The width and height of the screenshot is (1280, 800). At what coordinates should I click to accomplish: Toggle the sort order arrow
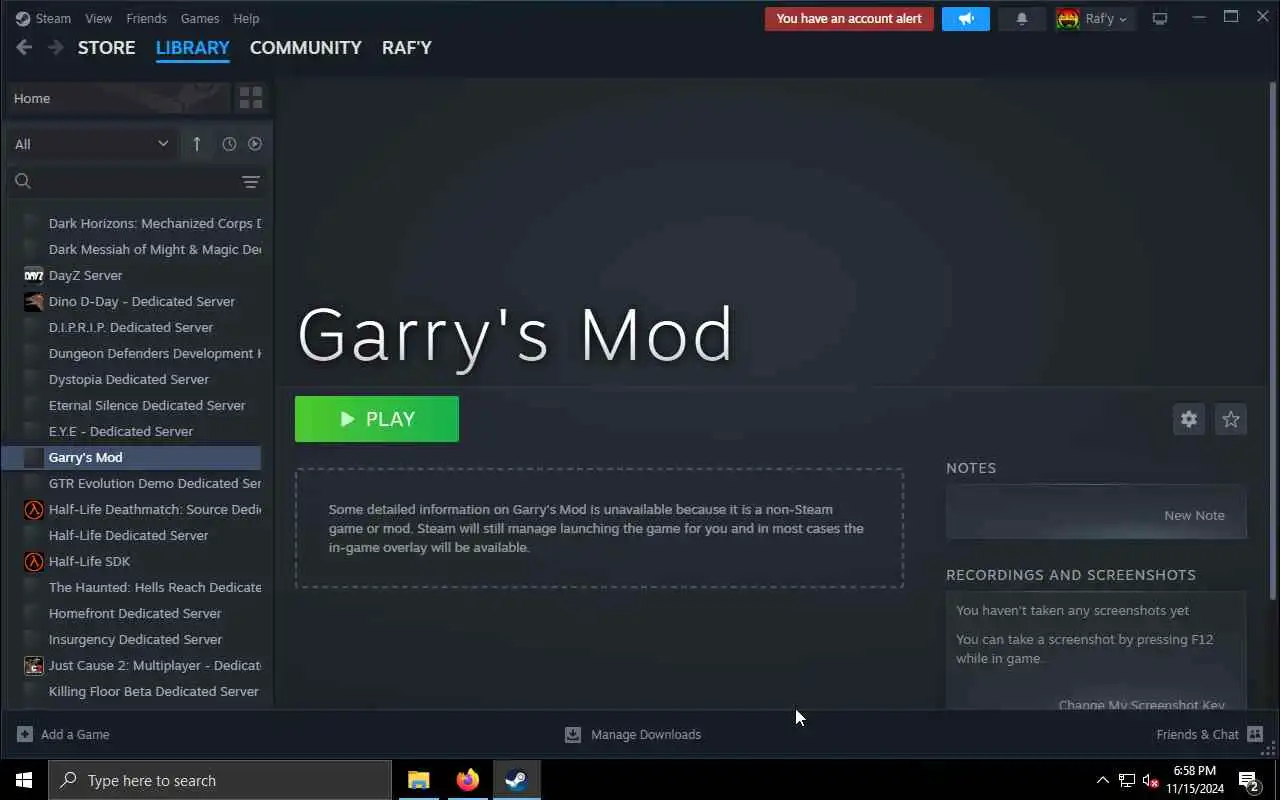pyautogui.click(x=196, y=144)
